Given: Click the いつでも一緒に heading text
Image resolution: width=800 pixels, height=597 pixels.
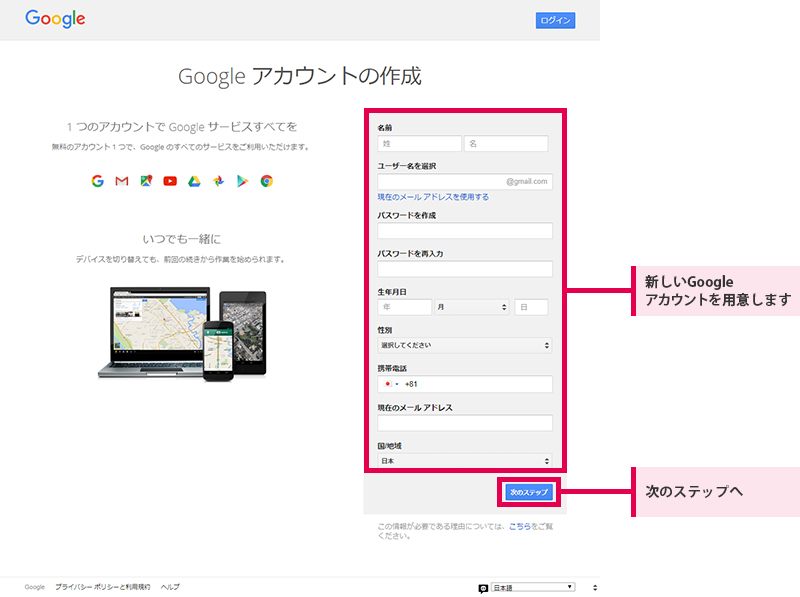Looking at the screenshot, I should (182, 239).
